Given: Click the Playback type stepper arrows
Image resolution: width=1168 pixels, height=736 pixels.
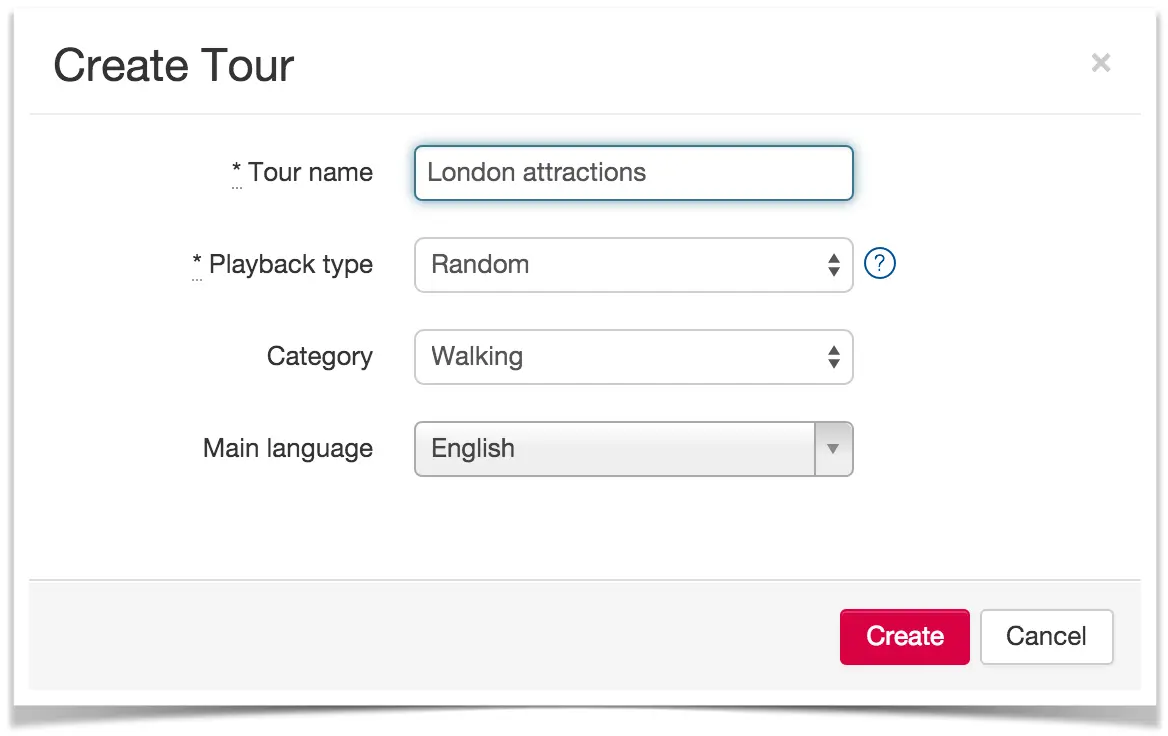Looking at the screenshot, I should [x=834, y=264].
